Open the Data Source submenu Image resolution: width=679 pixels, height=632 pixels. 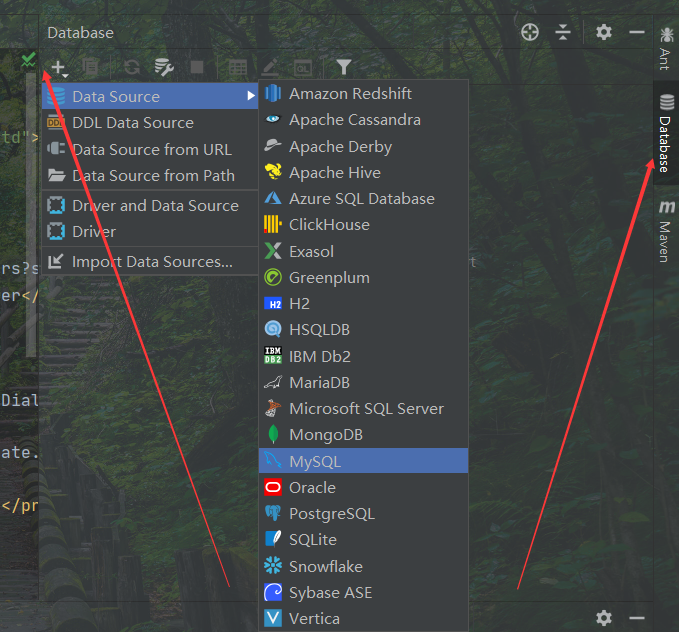pyautogui.click(x=150, y=96)
